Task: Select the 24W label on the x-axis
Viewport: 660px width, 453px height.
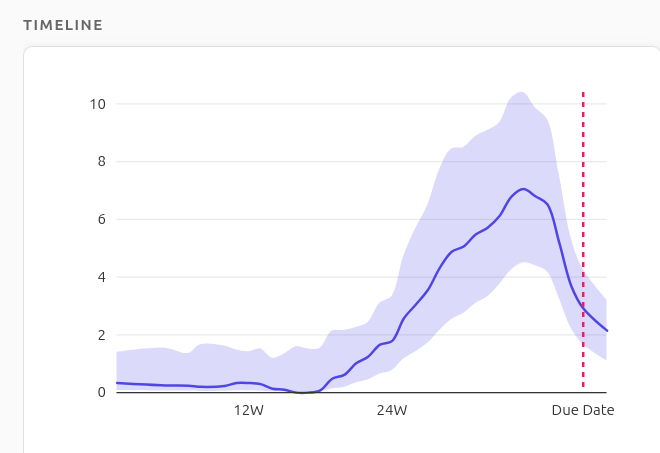Action: pos(392,410)
